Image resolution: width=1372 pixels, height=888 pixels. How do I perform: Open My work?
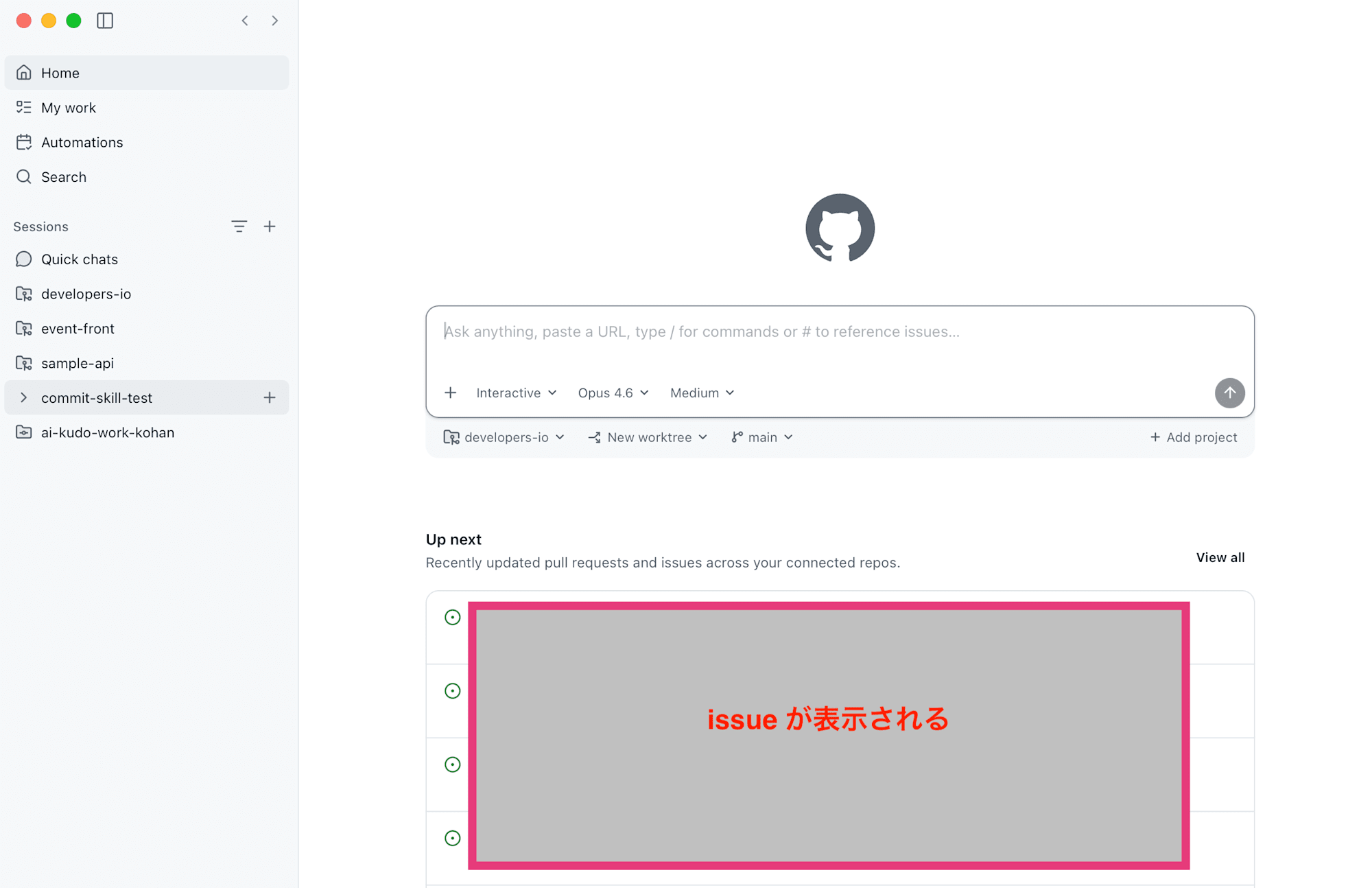coord(147,108)
